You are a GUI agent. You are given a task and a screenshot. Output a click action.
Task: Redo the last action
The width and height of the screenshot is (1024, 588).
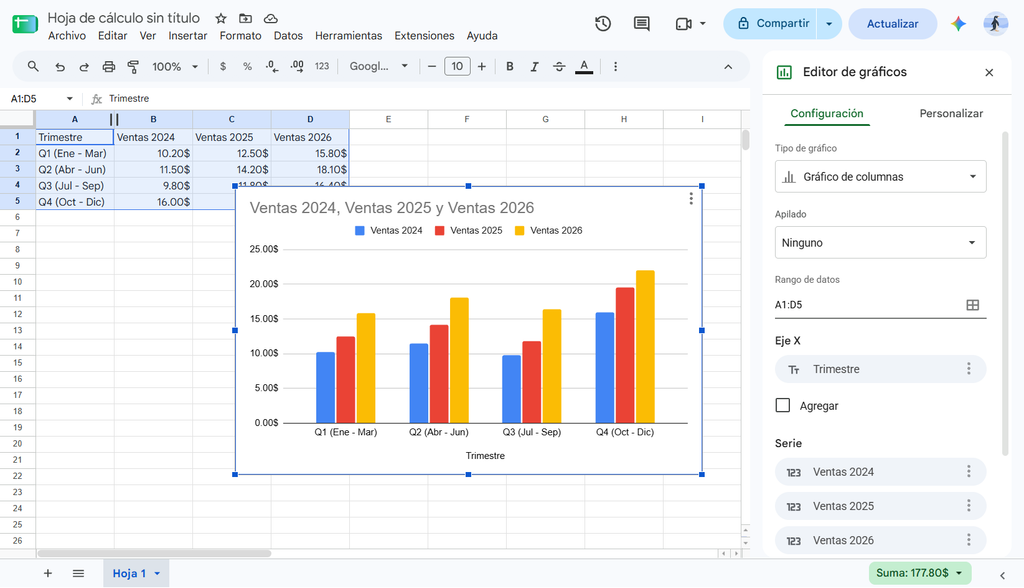pyautogui.click(x=84, y=67)
